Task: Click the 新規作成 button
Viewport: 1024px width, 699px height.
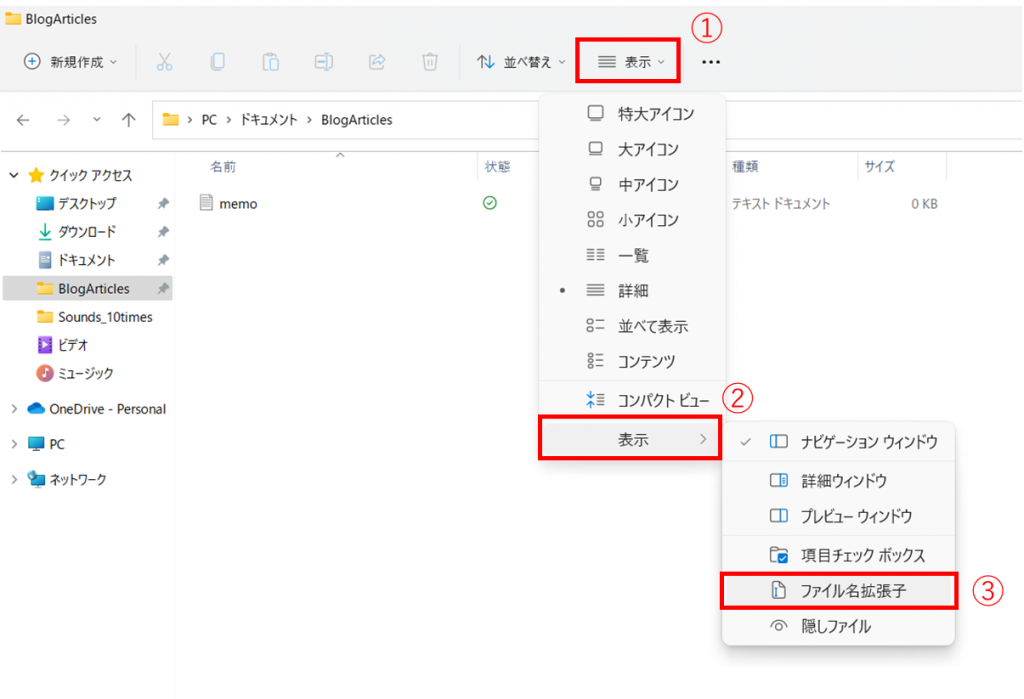Action: pos(70,62)
